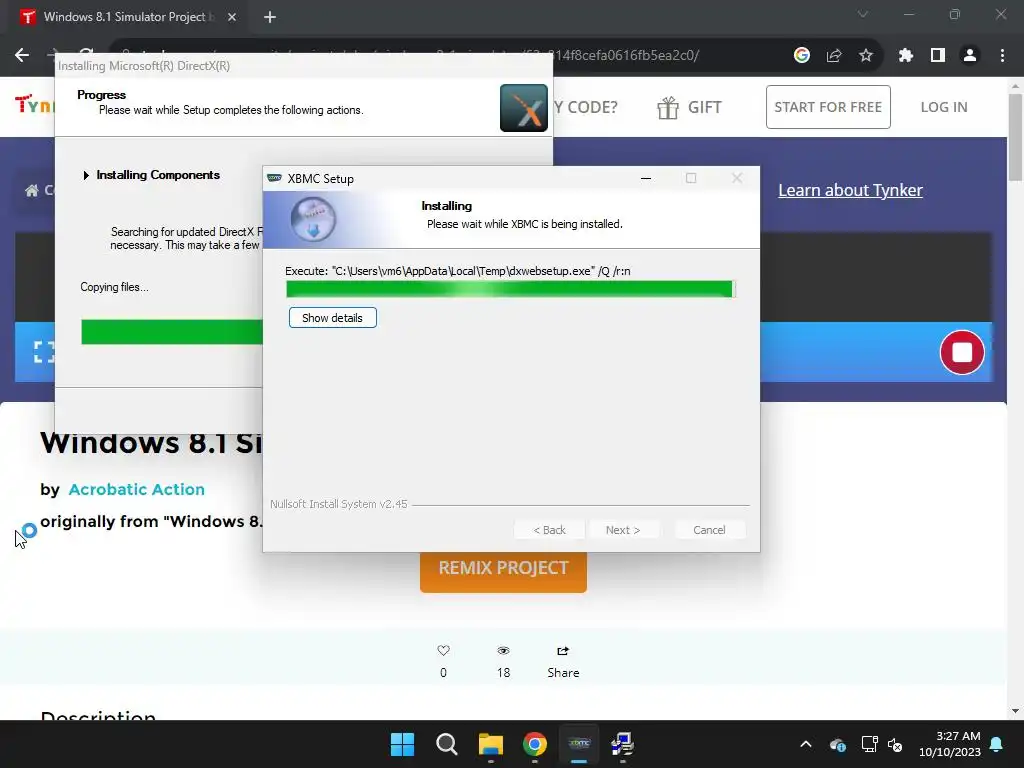
Task: Open the Chrome profile icon
Action: 970,56
